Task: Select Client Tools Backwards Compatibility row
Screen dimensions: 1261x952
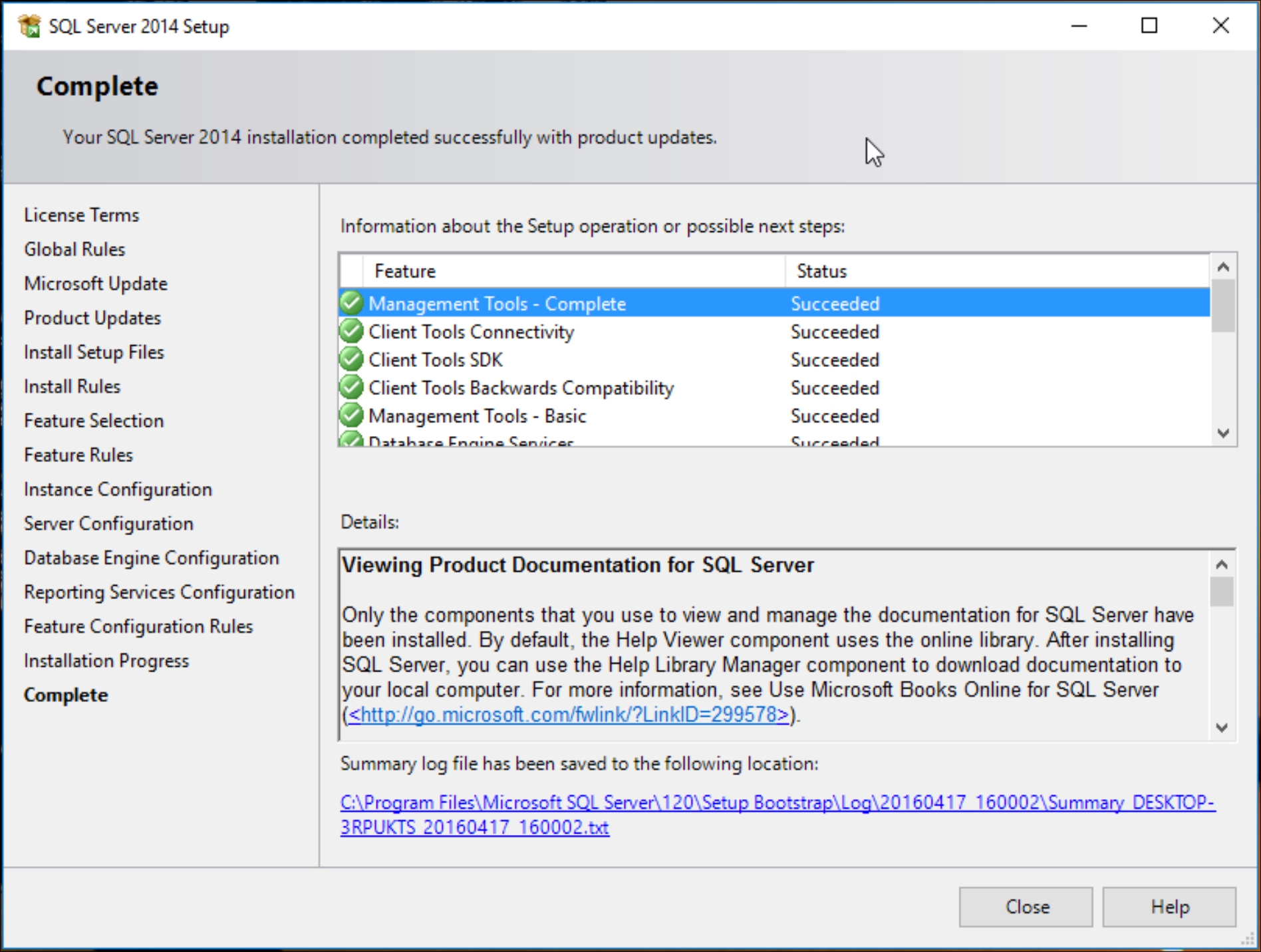Action: point(774,387)
